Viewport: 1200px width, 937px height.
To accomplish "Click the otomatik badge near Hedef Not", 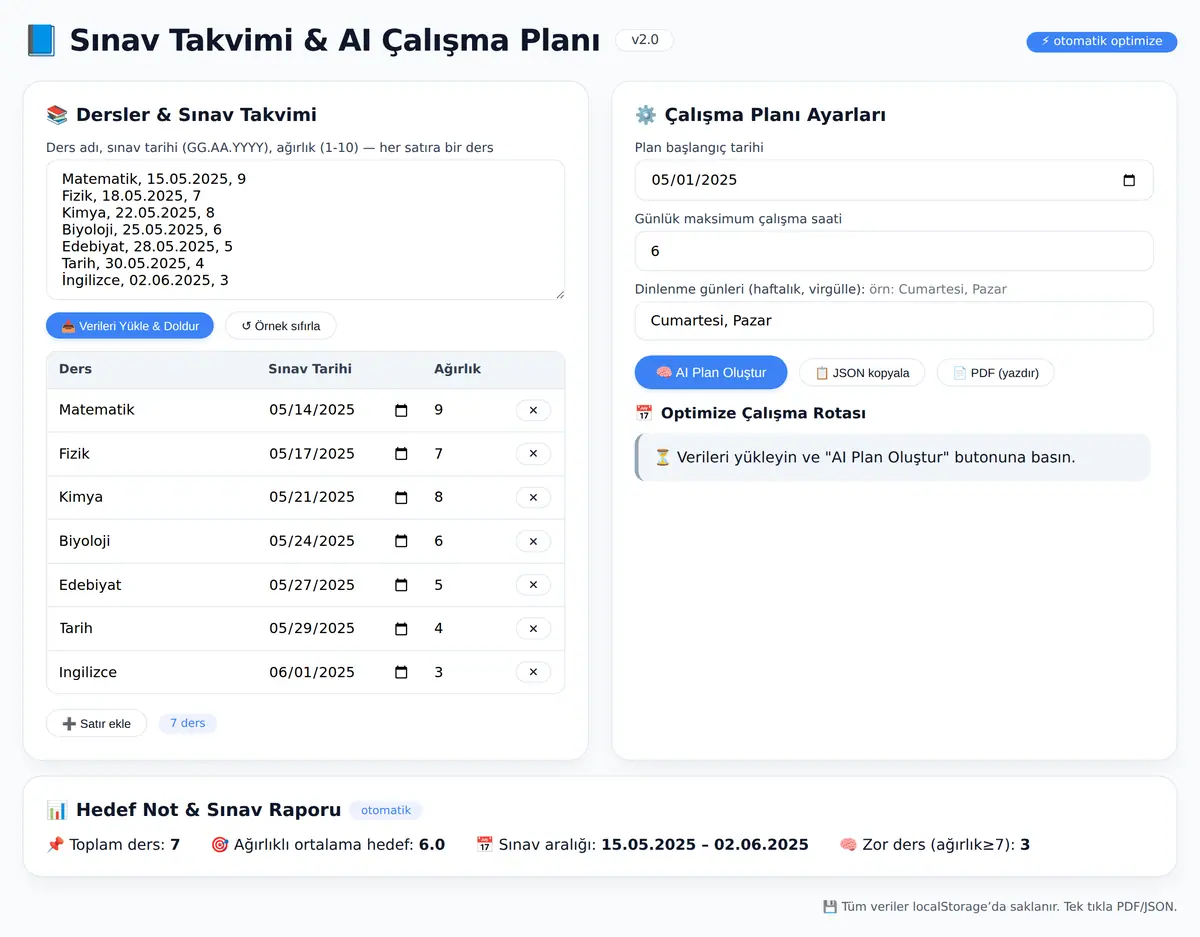I will [x=386, y=810].
